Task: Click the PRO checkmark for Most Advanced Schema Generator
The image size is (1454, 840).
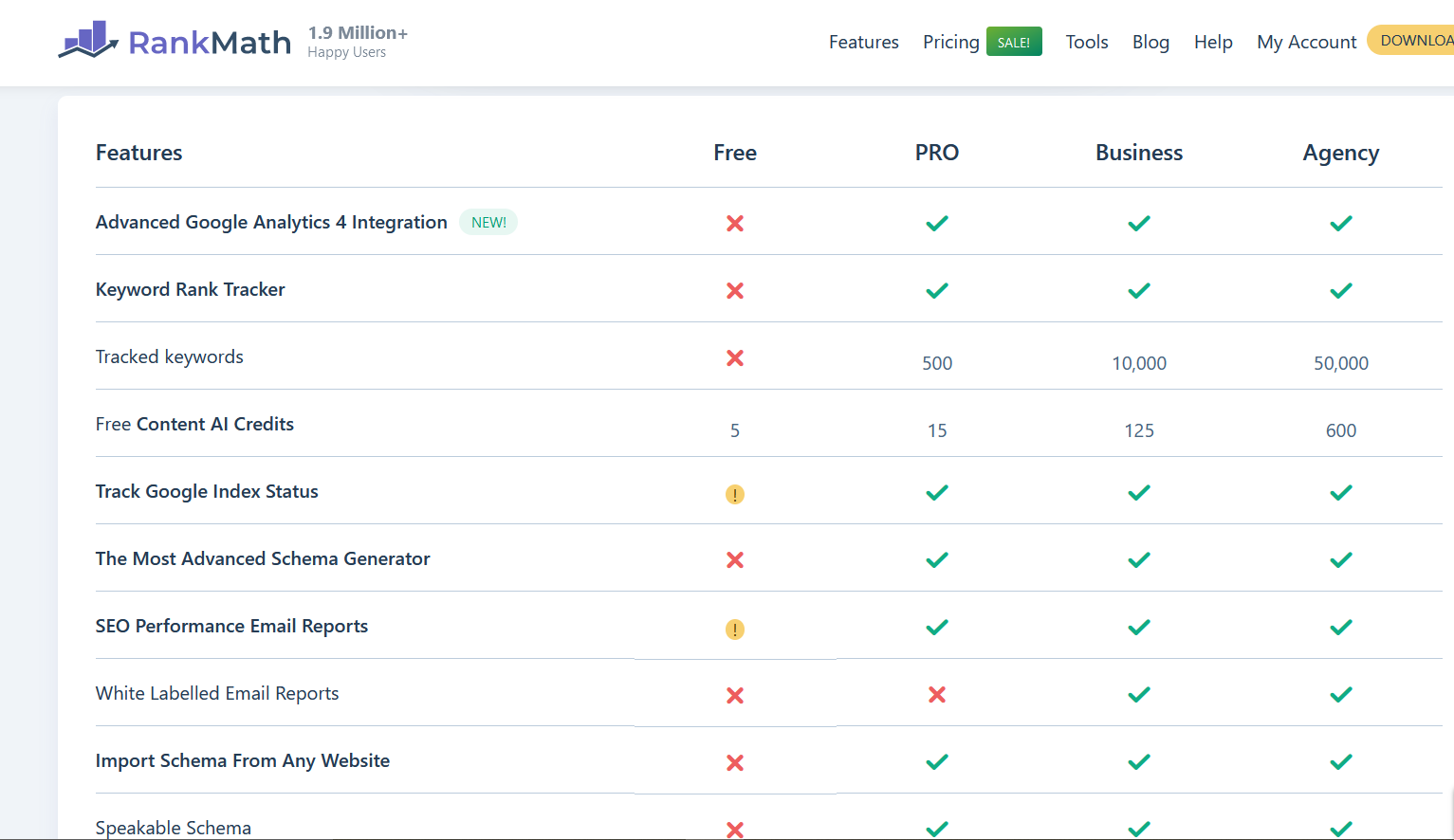Action: (937, 559)
